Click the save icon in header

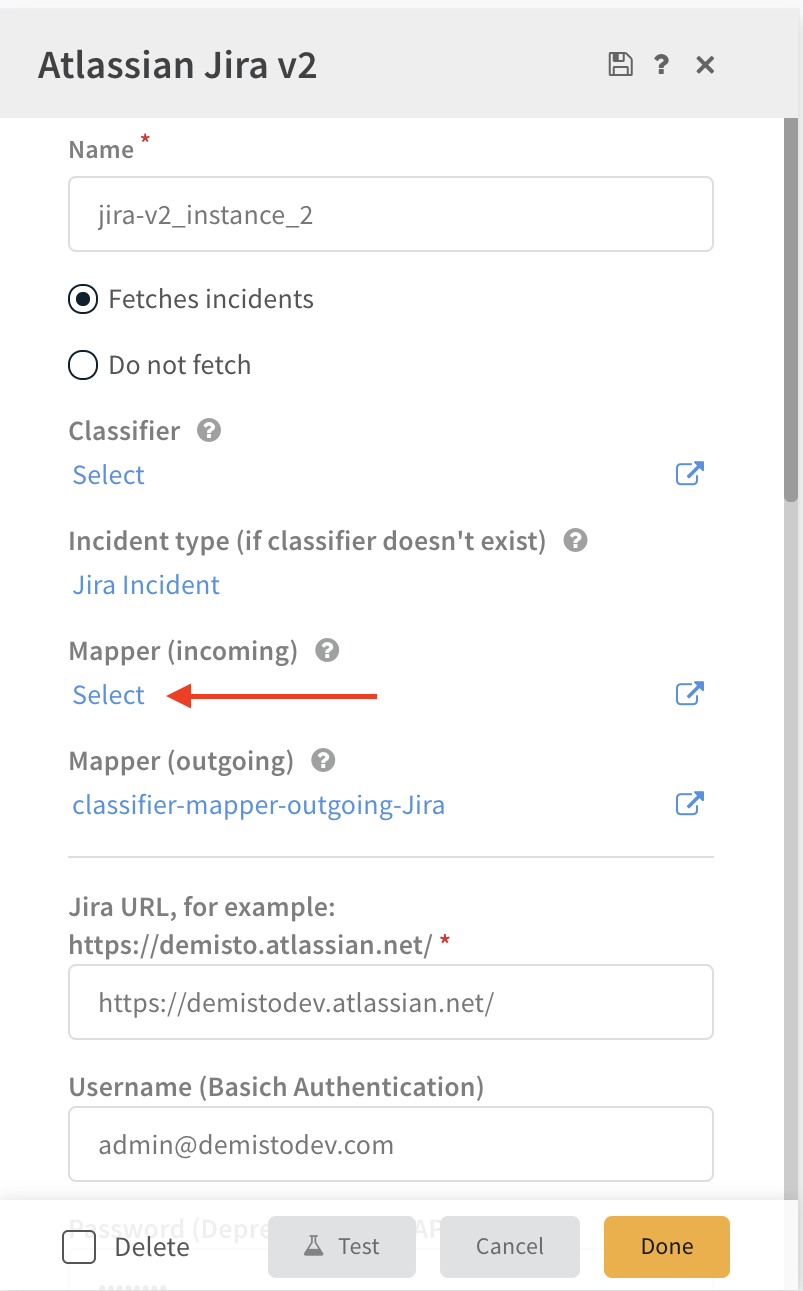pos(620,65)
